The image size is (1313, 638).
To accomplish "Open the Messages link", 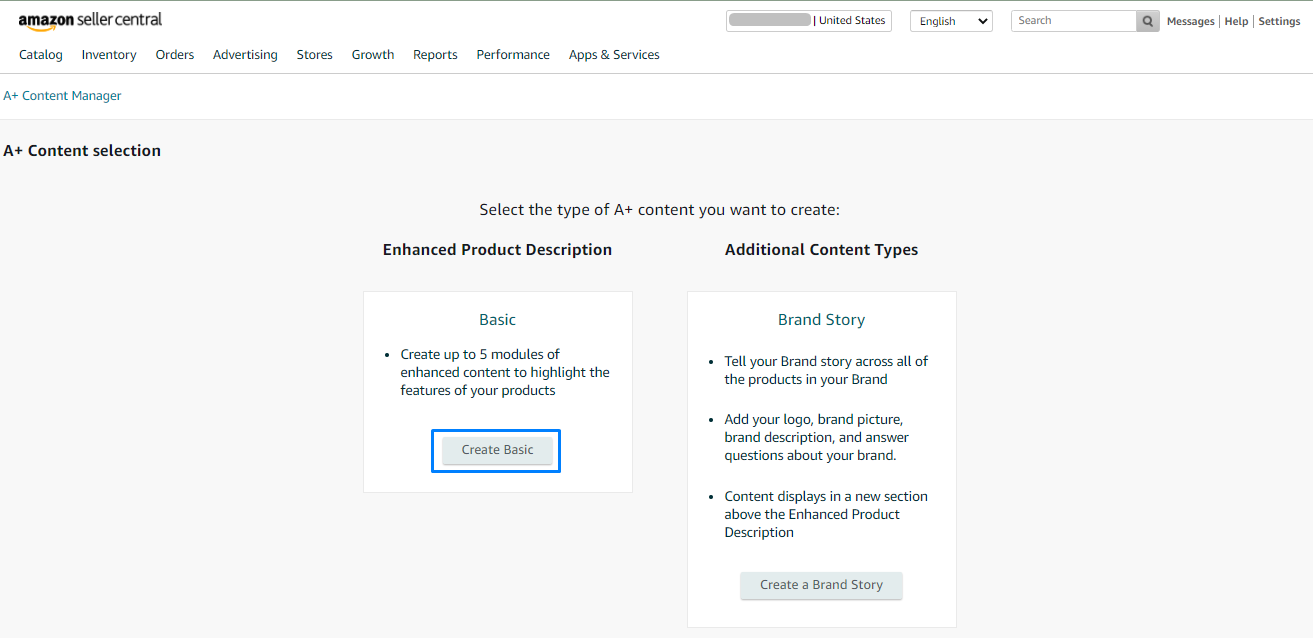I will (x=1190, y=21).
